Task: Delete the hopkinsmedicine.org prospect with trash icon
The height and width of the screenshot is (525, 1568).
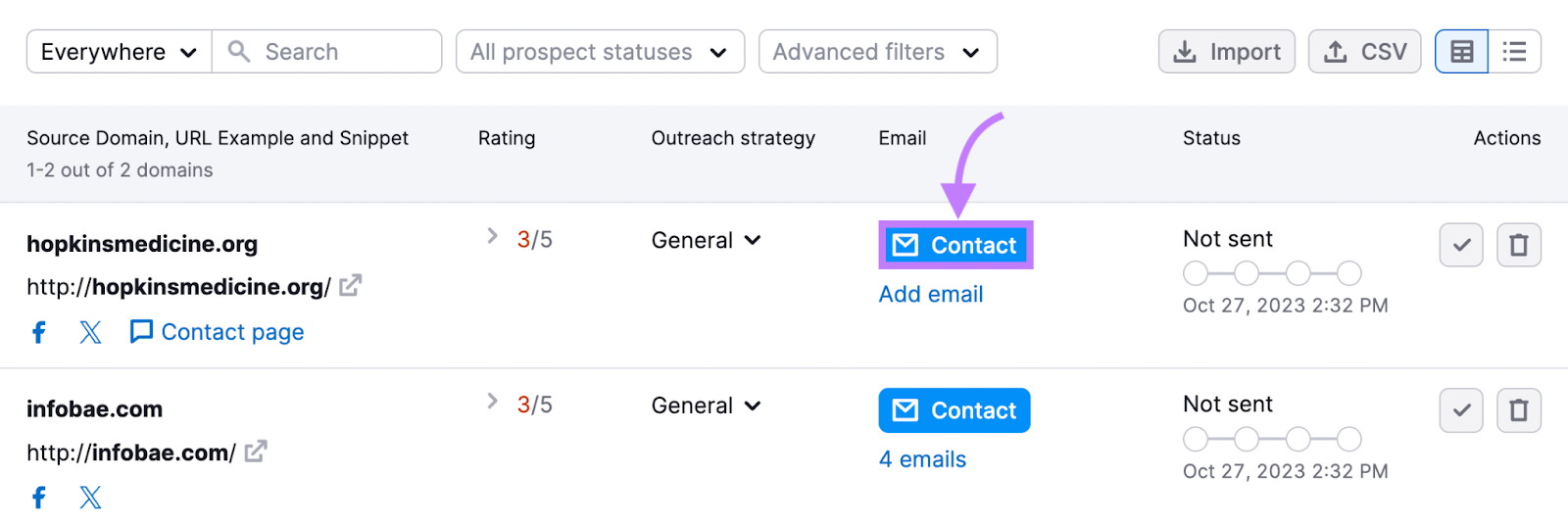Action: coord(1518,245)
